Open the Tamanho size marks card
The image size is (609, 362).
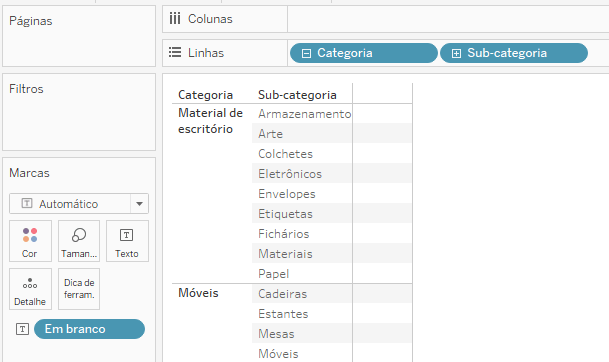[x=79, y=241]
